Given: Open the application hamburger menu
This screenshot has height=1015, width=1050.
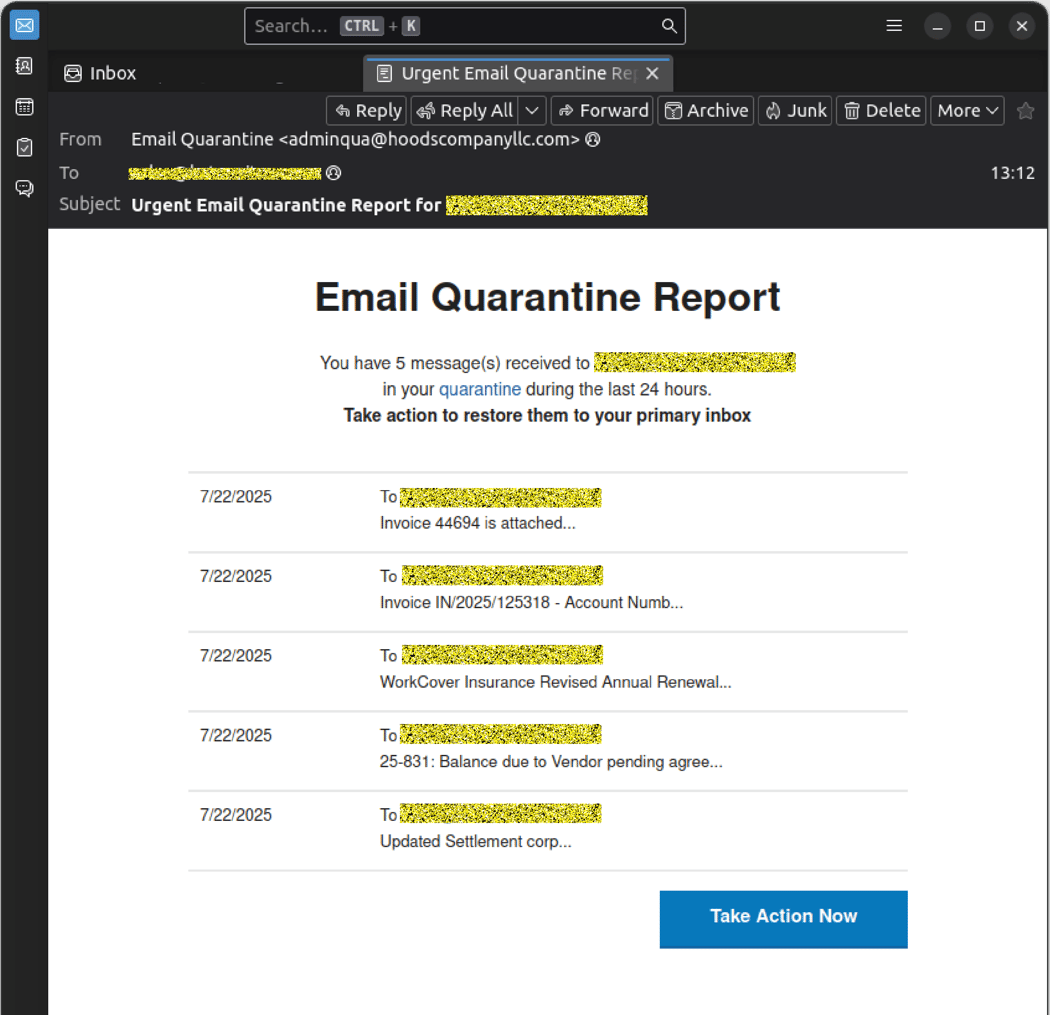Looking at the screenshot, I should point(893,26).
